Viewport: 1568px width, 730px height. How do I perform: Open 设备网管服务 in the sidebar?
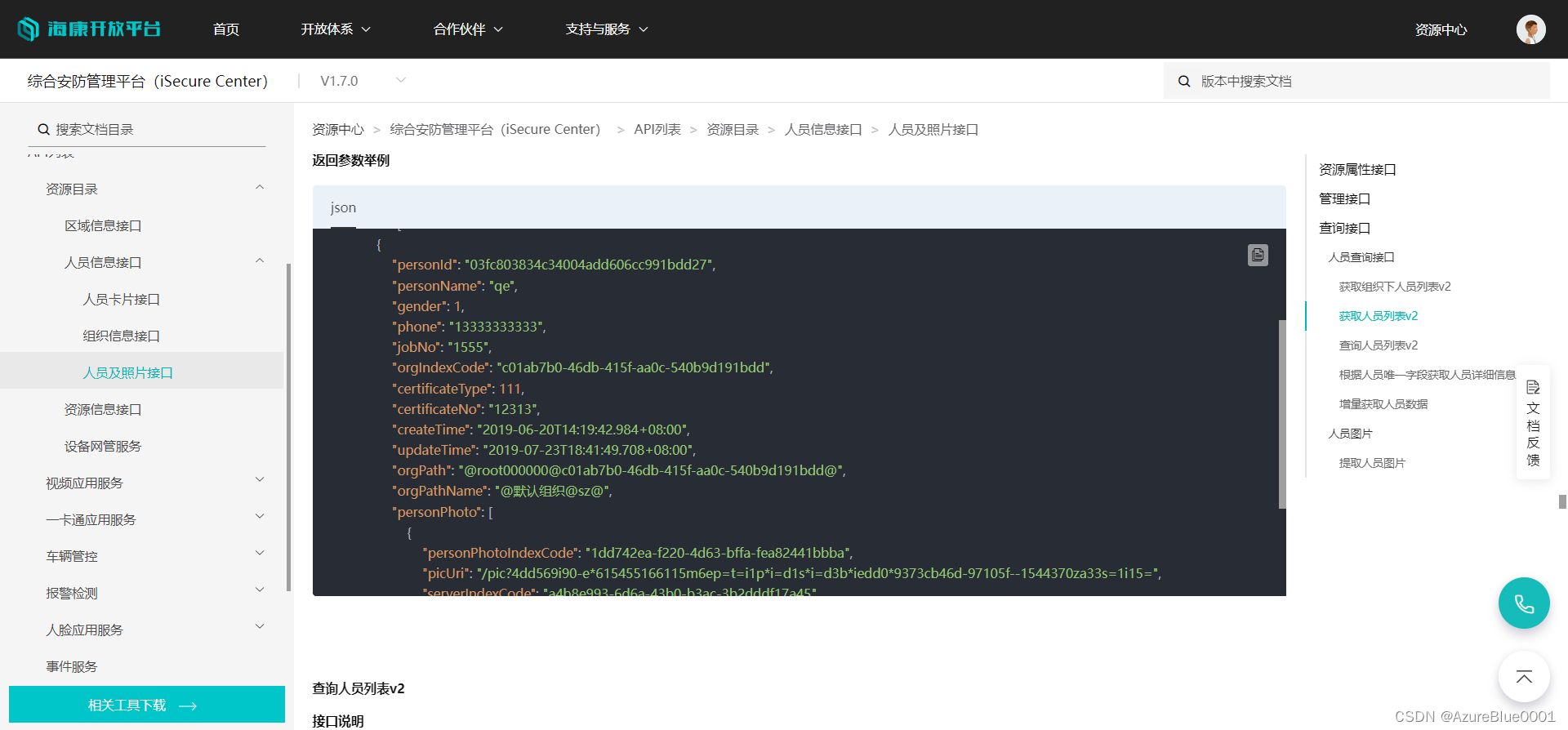coord(104,446)
